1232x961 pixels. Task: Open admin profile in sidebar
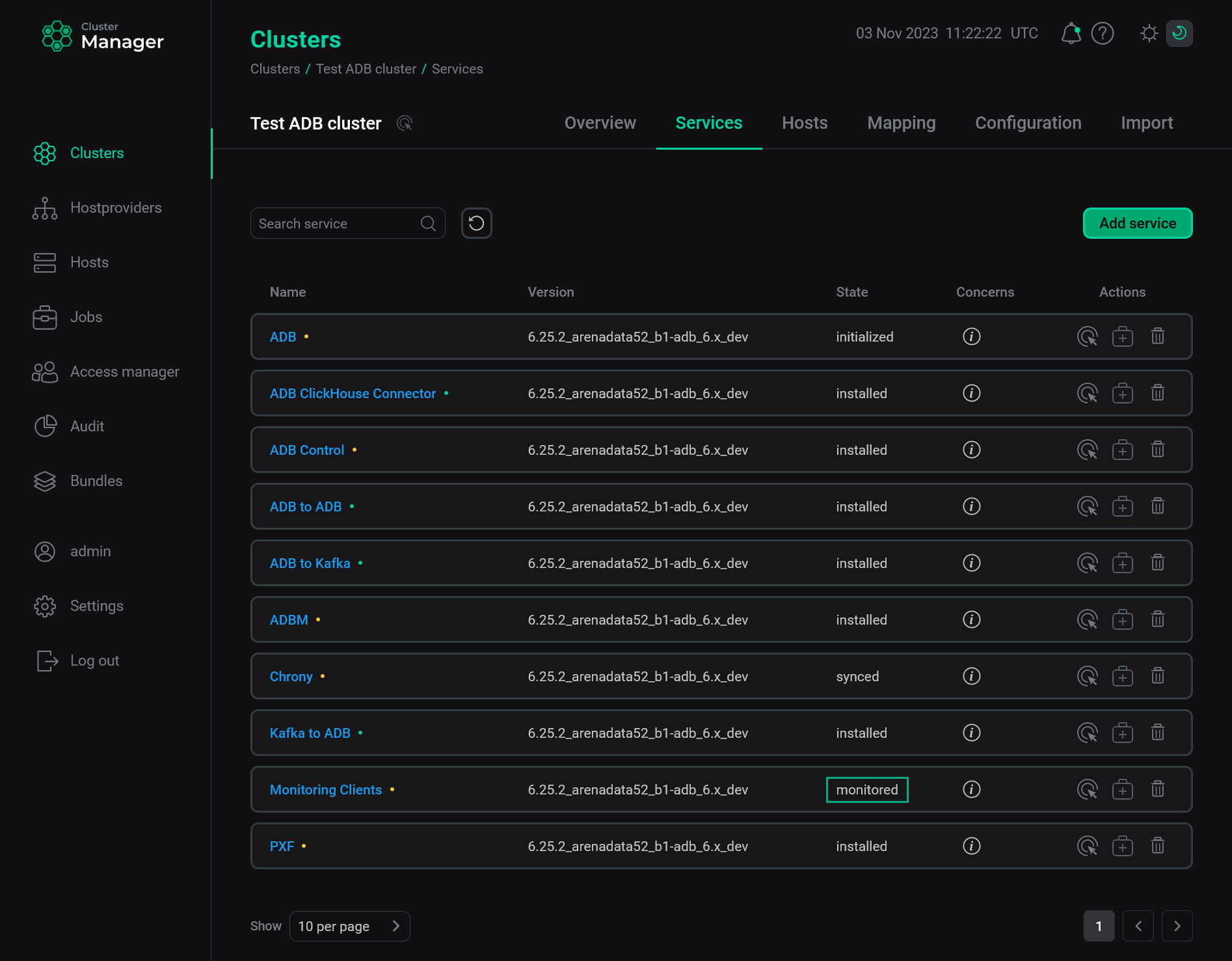click(73, 551)
